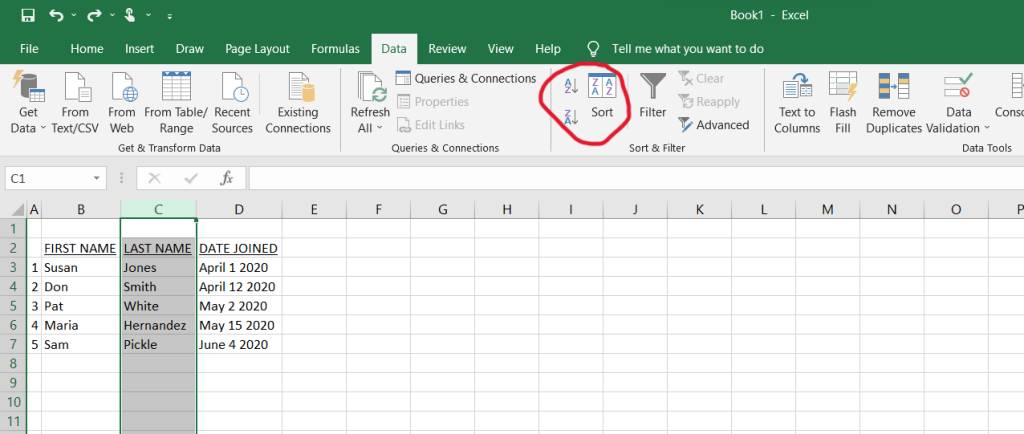Open the Page Layout tab
The image size is (1024, 434).
point(257,48)
